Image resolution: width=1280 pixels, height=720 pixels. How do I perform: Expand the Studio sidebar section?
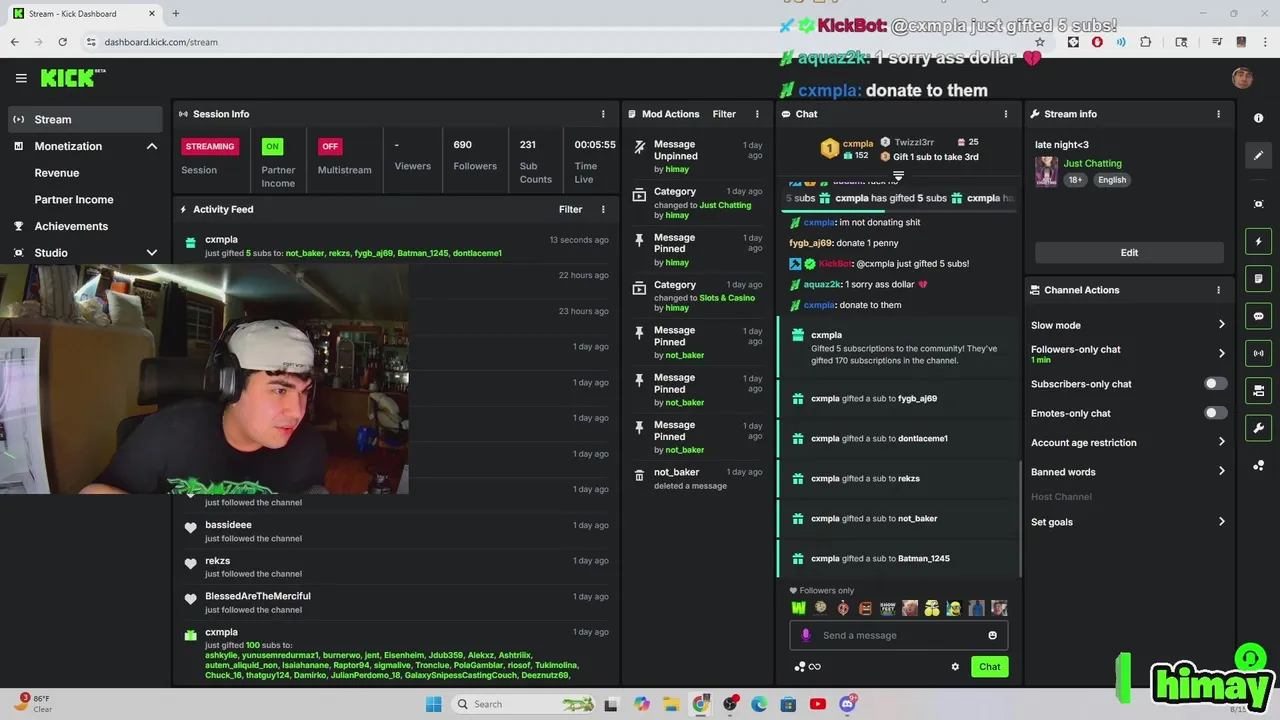(x=152, y=253)
